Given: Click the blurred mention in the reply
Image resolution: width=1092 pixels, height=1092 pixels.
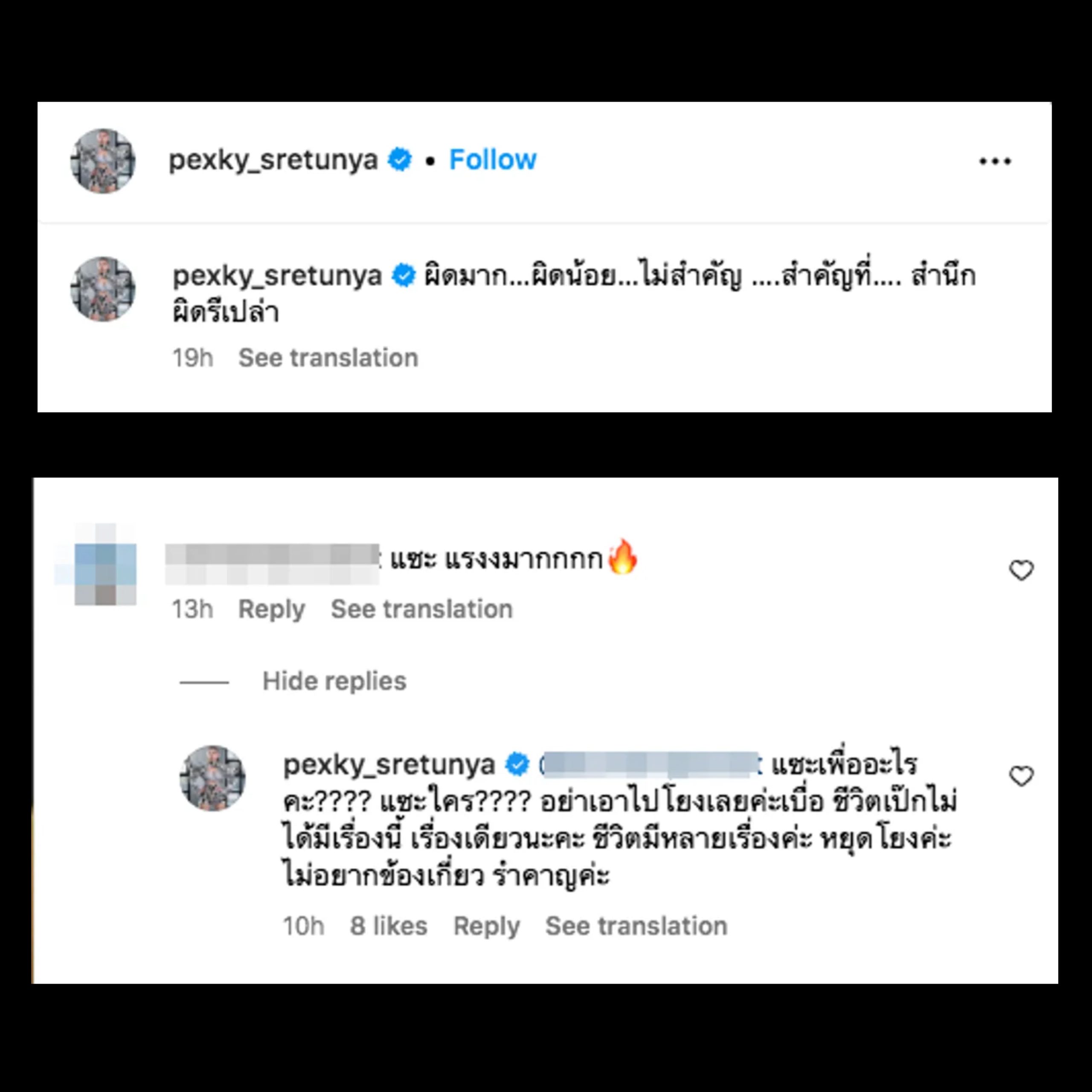Looking at the screenshot, I should (650, 765).
